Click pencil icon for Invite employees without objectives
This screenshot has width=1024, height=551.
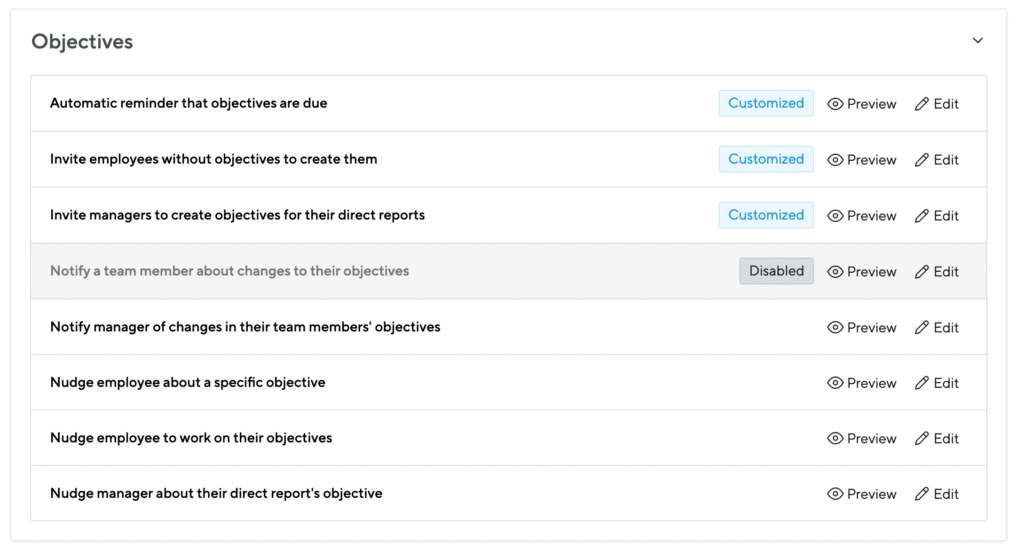tap(921, 160)
